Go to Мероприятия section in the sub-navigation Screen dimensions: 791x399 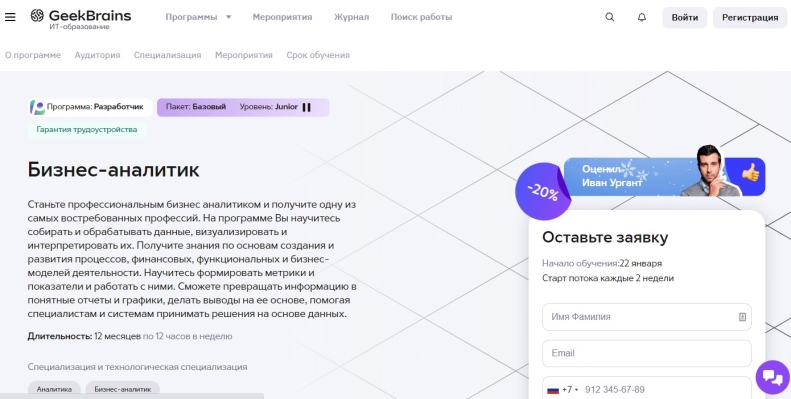244,55
